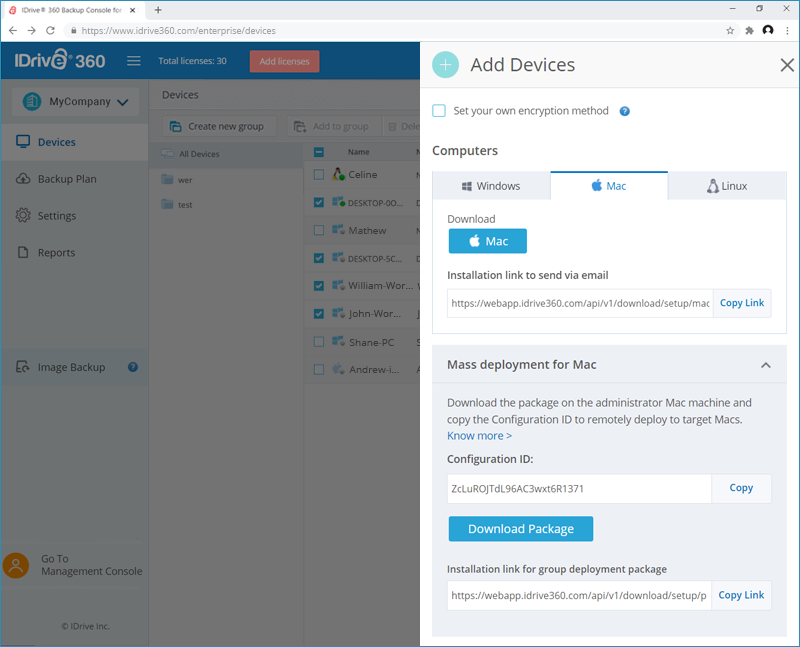Collapse the Mass deployment for Mac section
800x647 pixels.
[x=766, y=365]
